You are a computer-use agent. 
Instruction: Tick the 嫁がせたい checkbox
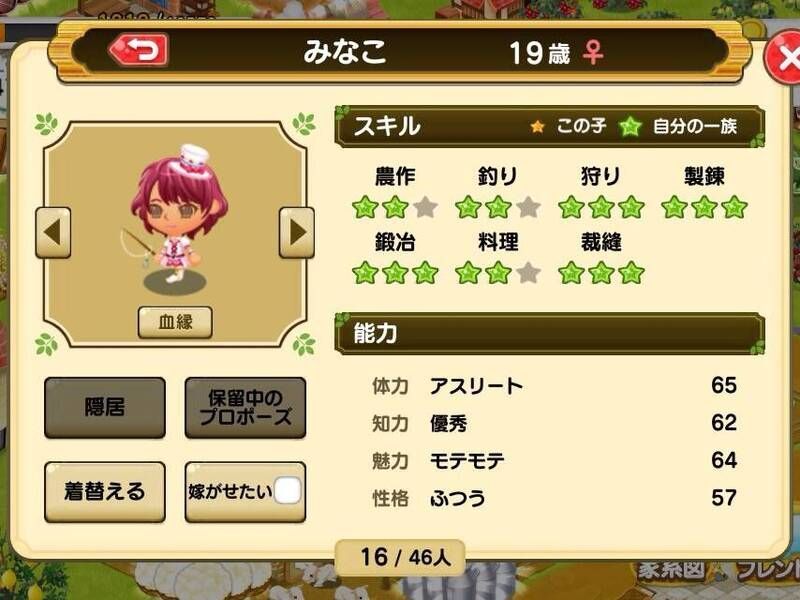click(x=287, y=490)
